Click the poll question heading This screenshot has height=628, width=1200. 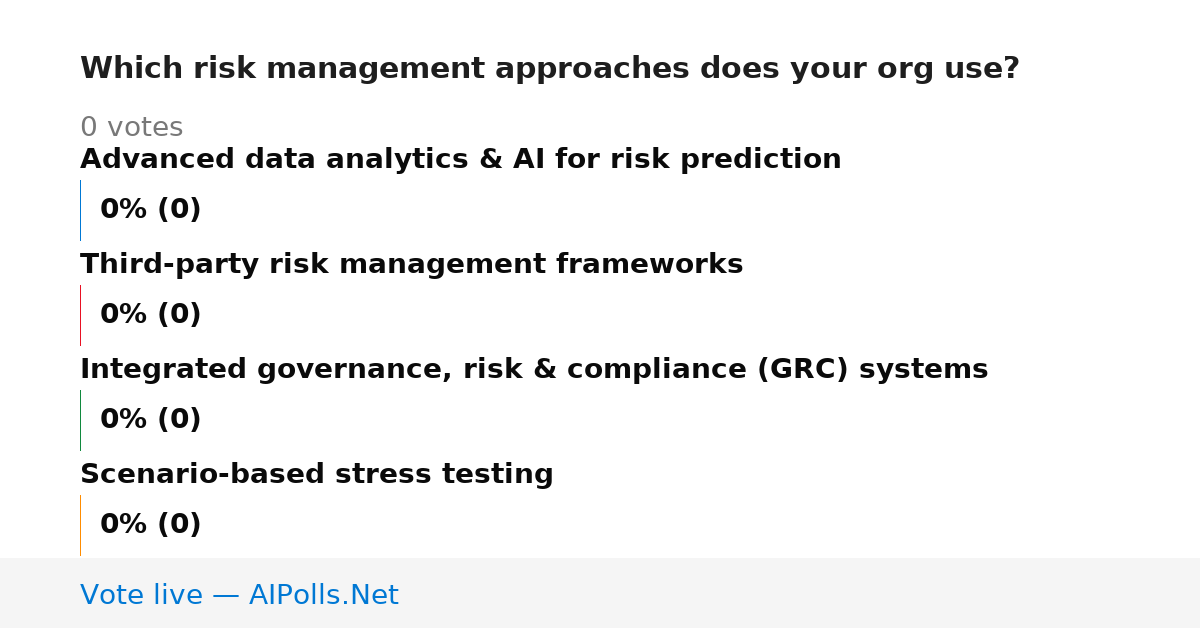click(550, 69)
